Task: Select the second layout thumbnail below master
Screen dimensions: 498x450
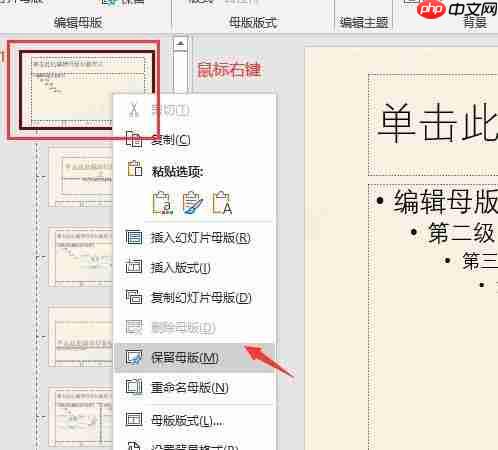Action: 80,257
